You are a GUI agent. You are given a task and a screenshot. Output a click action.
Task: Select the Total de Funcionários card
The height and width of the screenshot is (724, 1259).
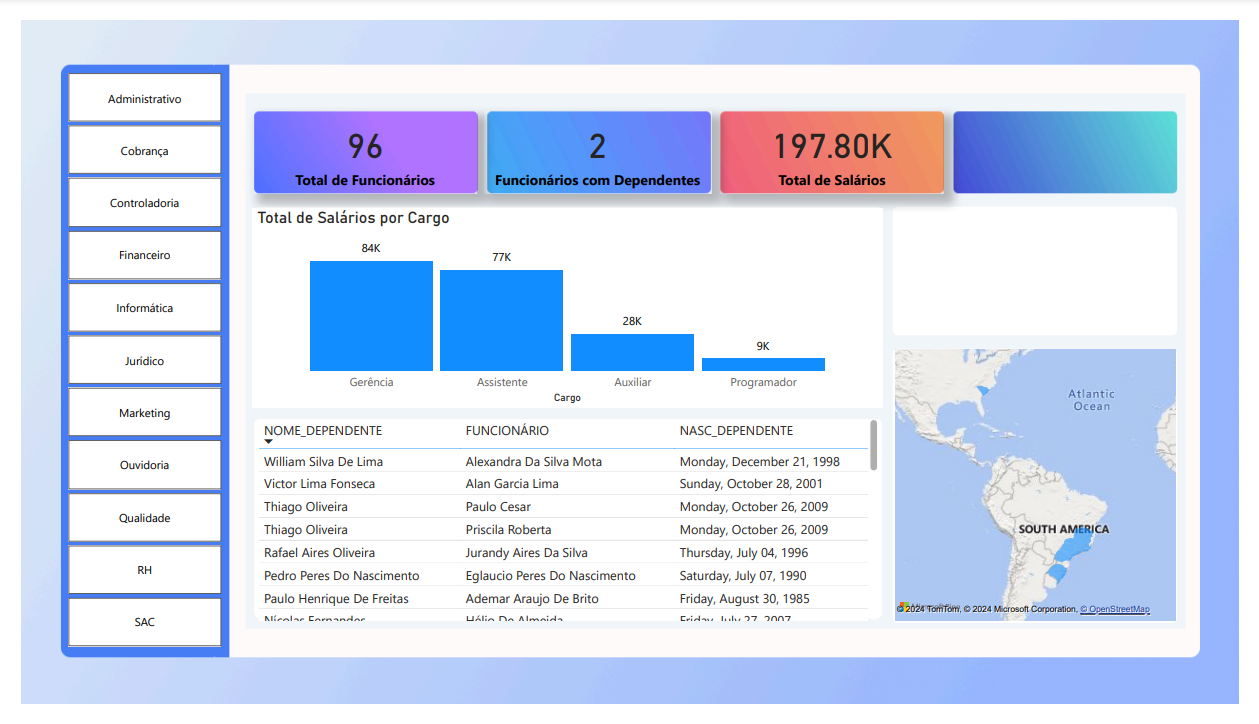365,152
